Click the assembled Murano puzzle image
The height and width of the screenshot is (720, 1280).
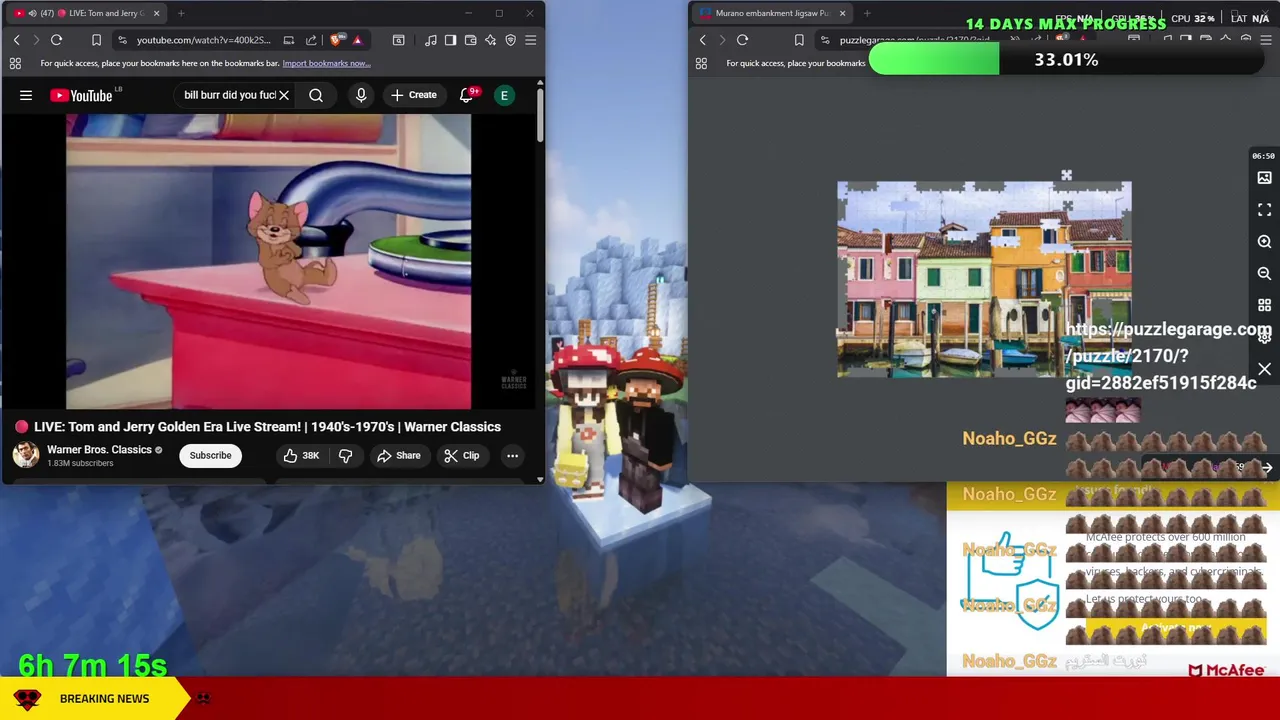[984, 280]
